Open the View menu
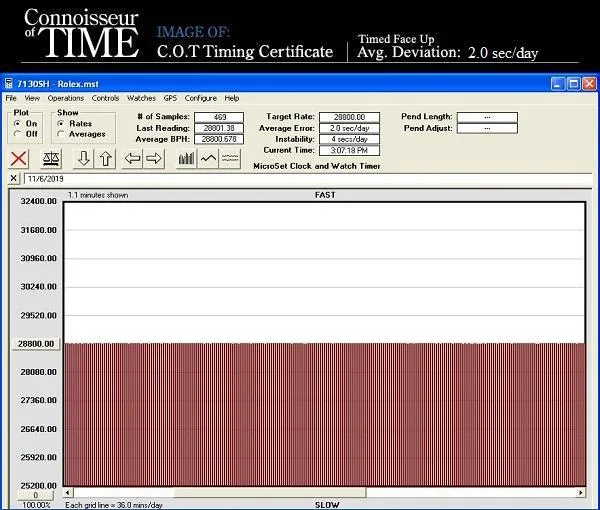Viewport: 600px width, 510px height. click(x=32, y=98)
